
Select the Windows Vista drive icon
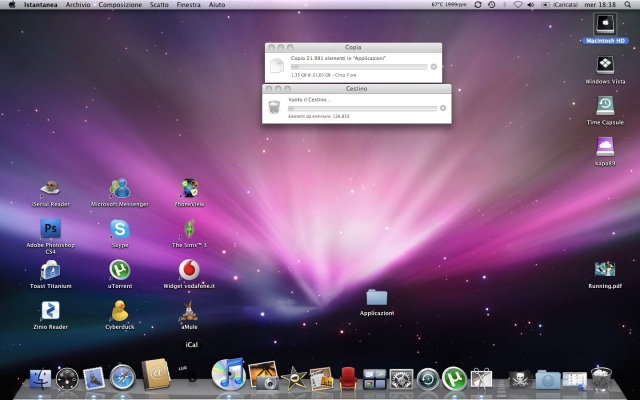pyautogui.click(x=605, y=65)
